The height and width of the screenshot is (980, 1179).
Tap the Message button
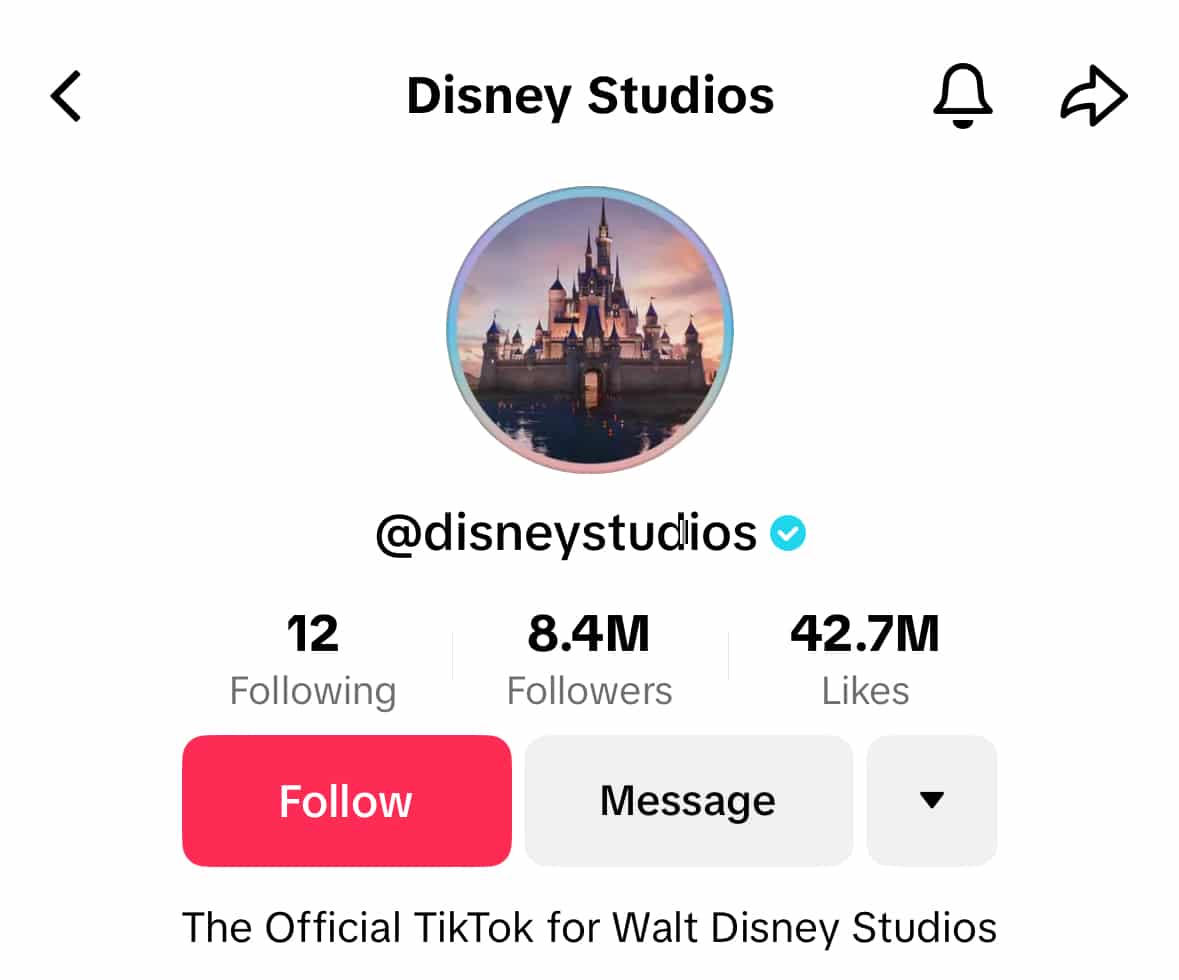(688, 801)
